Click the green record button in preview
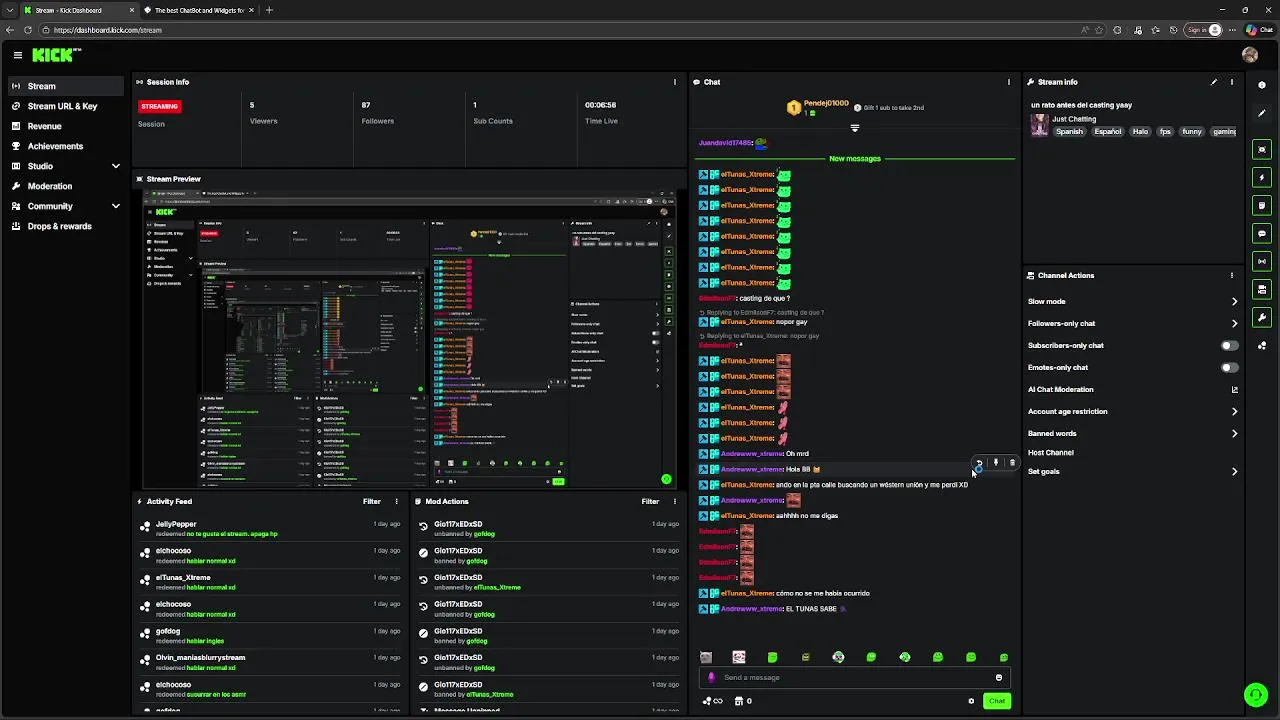1280x720 pixels. tap(666, 479)
